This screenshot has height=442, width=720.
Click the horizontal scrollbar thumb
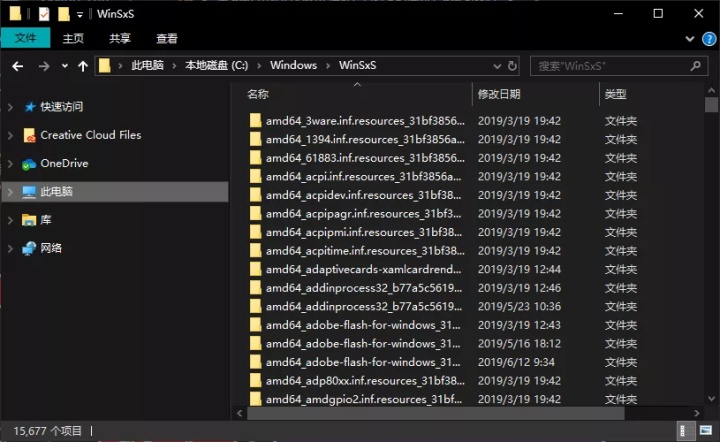436,413
